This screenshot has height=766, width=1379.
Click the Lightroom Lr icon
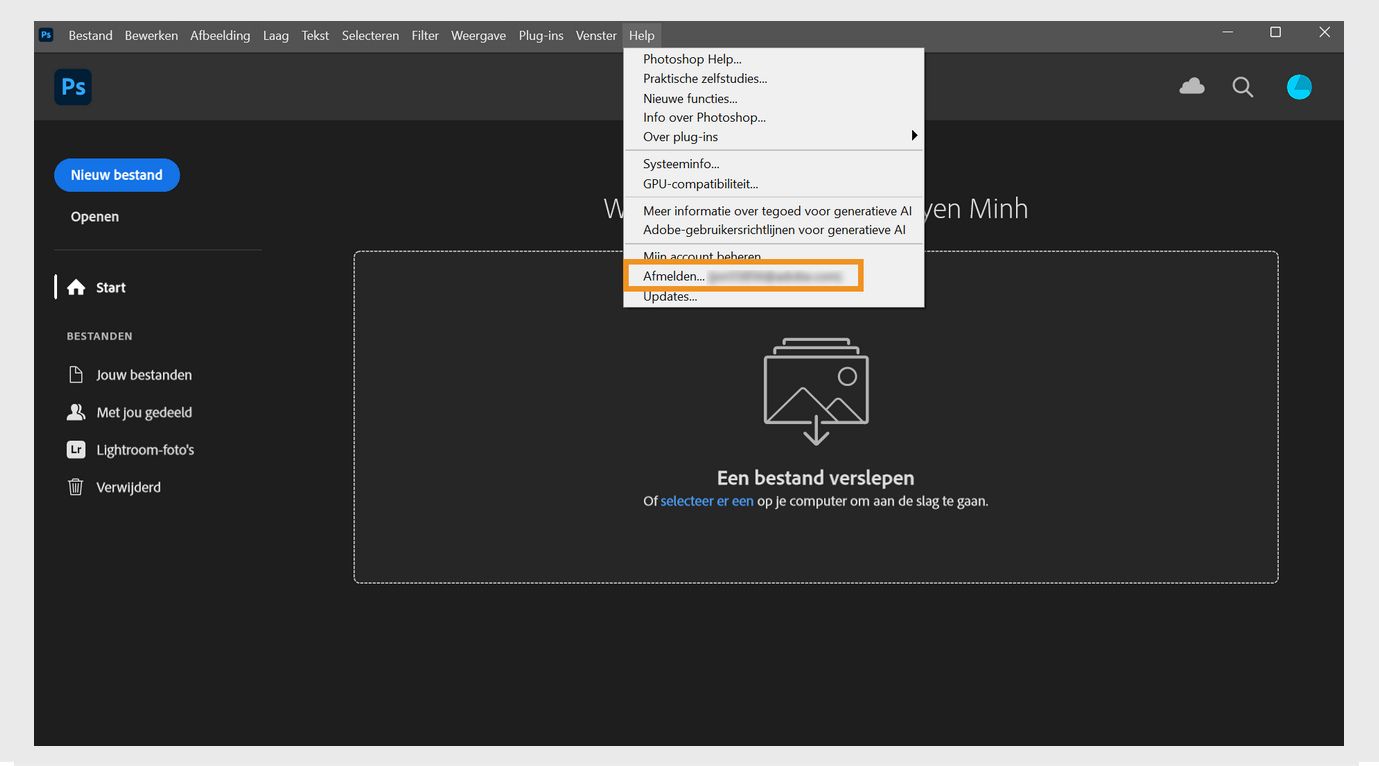pos(75,450)
